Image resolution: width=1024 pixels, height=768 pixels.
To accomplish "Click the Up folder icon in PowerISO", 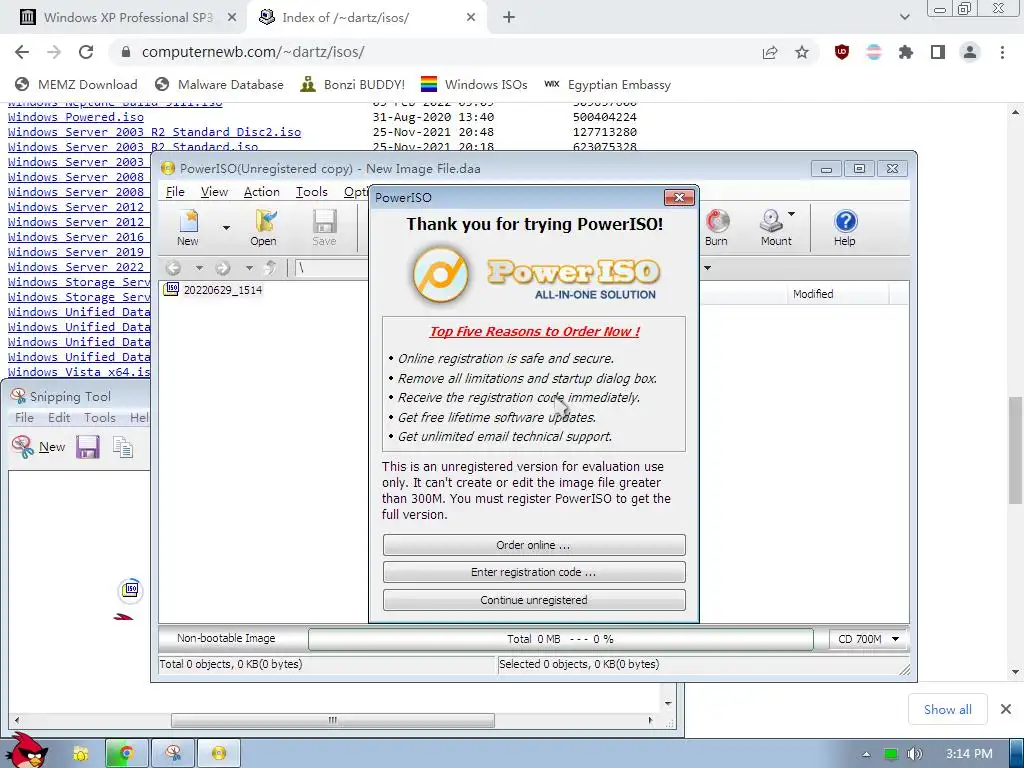I will [270, 268].
